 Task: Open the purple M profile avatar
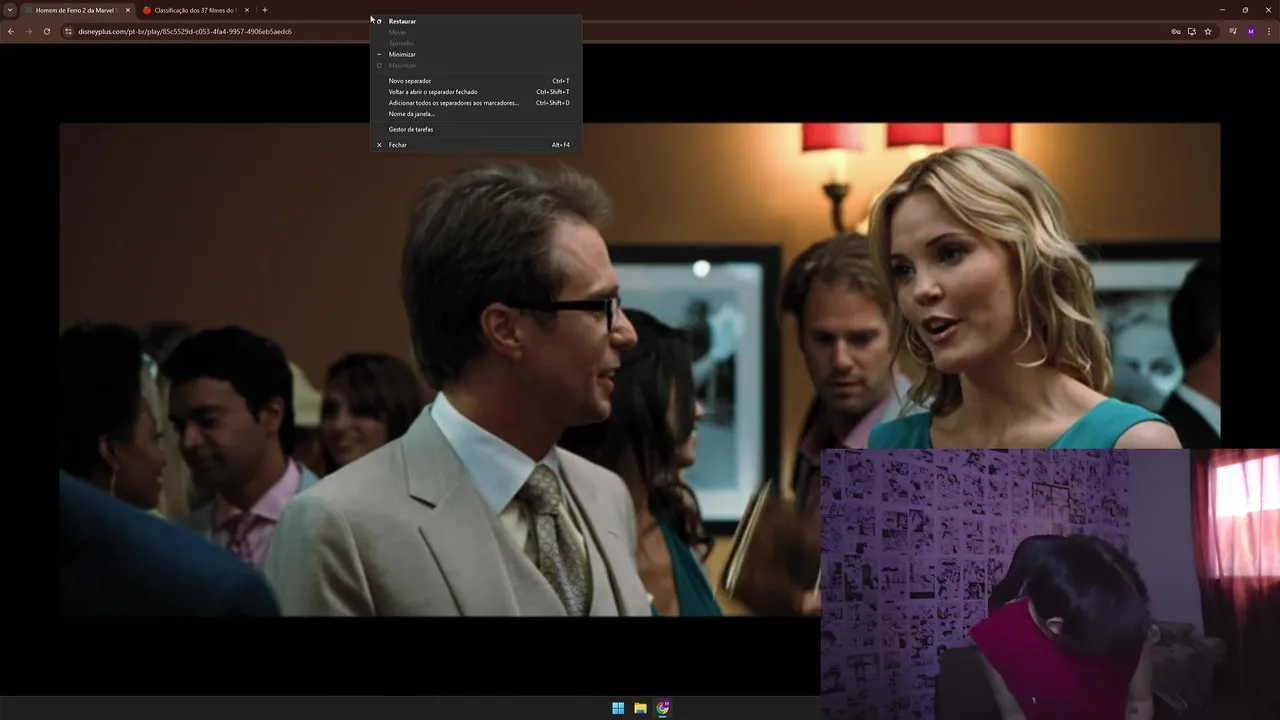click(x=1251, y=31)
